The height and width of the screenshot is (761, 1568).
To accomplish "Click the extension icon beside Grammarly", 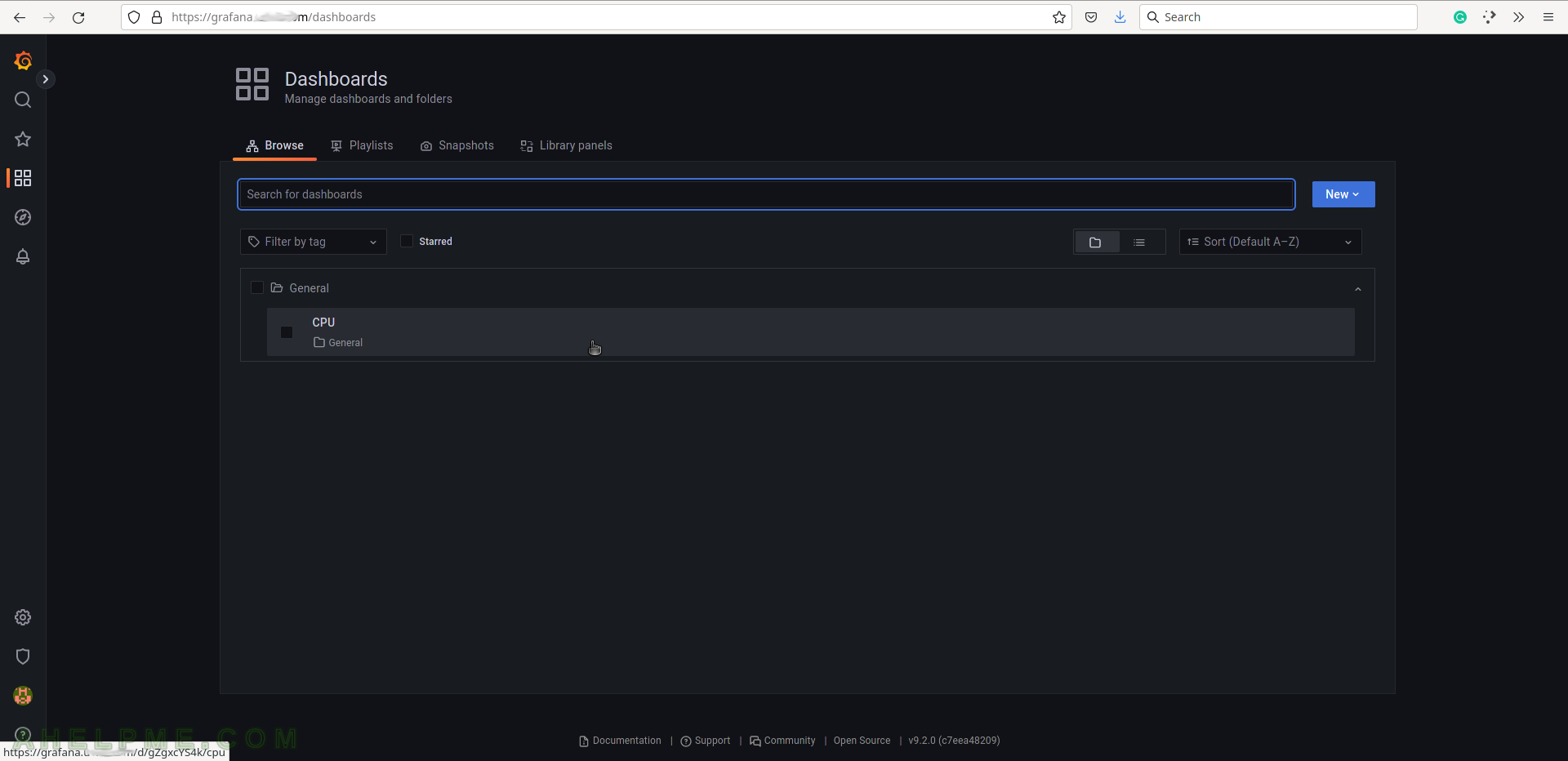I will (1490, 17).
